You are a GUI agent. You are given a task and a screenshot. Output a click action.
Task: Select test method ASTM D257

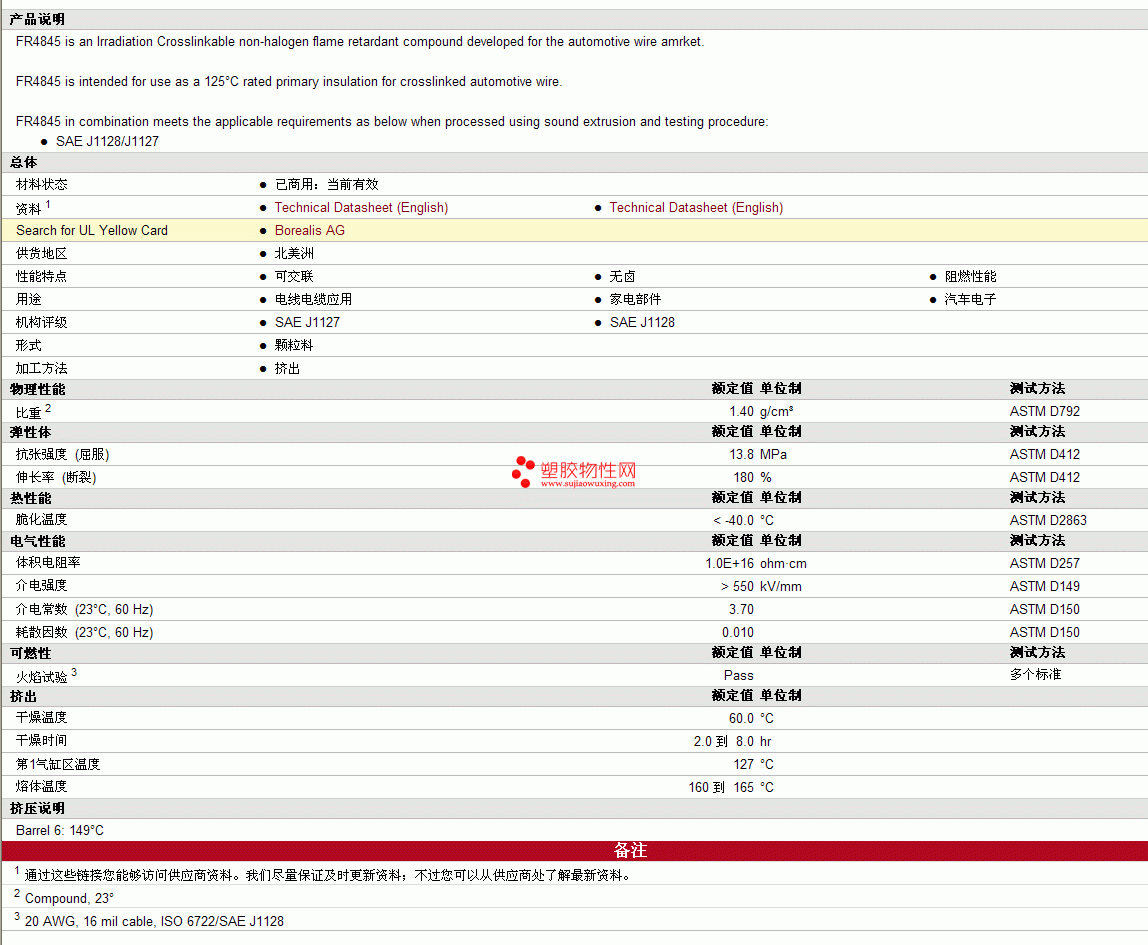coord(1045,564)
